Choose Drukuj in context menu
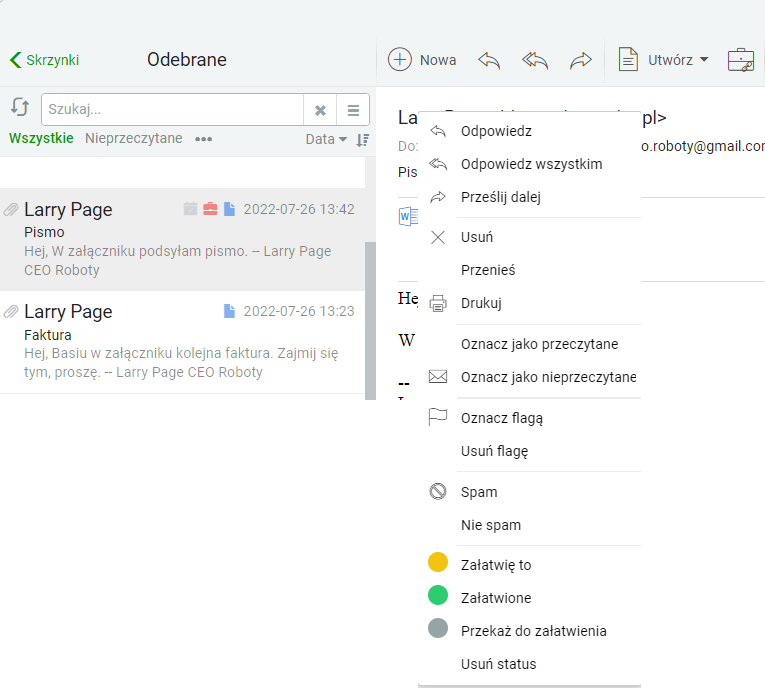765x688 pixels. (x=529, y=304)
